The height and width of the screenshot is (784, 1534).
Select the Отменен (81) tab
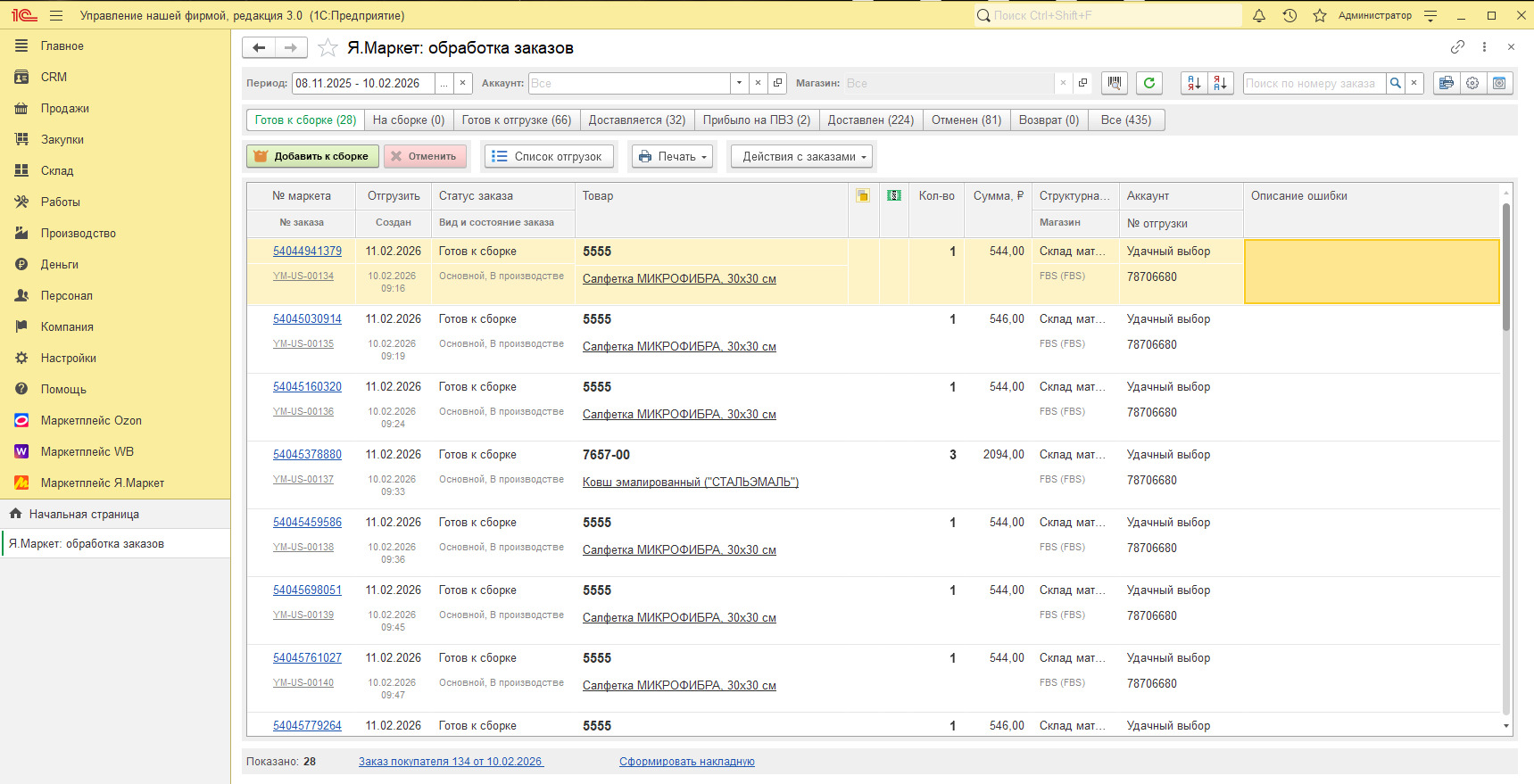pos(966,120)
